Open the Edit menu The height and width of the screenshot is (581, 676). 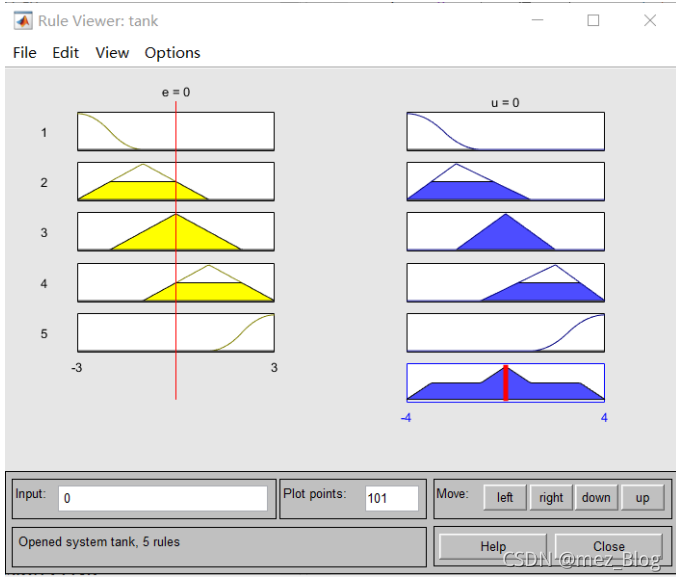[x=65, y=53]
